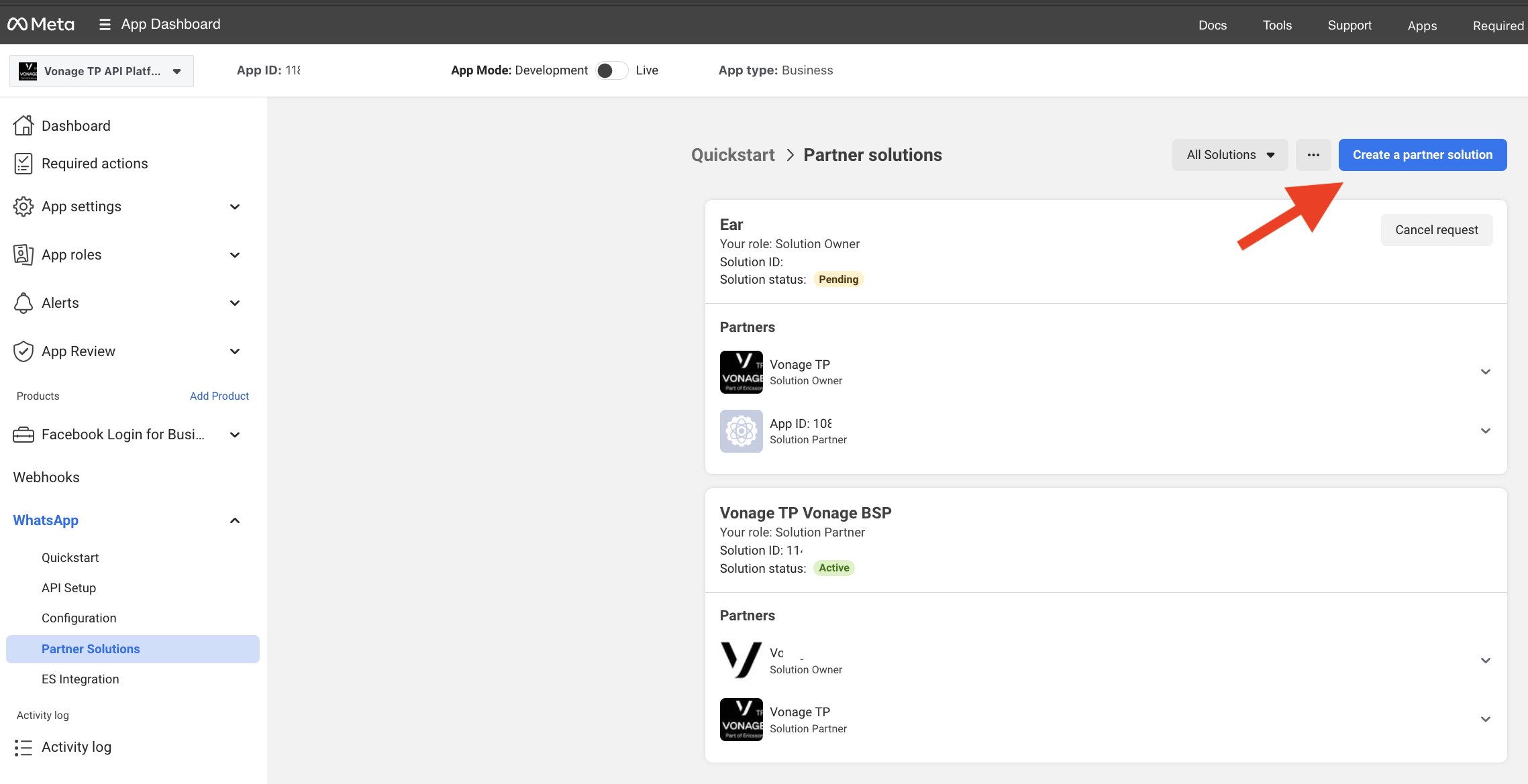The height and width of the screenshot is (784, 1528).
Task: Click Create a partner solution button
Action: (x=1423, y=155)
